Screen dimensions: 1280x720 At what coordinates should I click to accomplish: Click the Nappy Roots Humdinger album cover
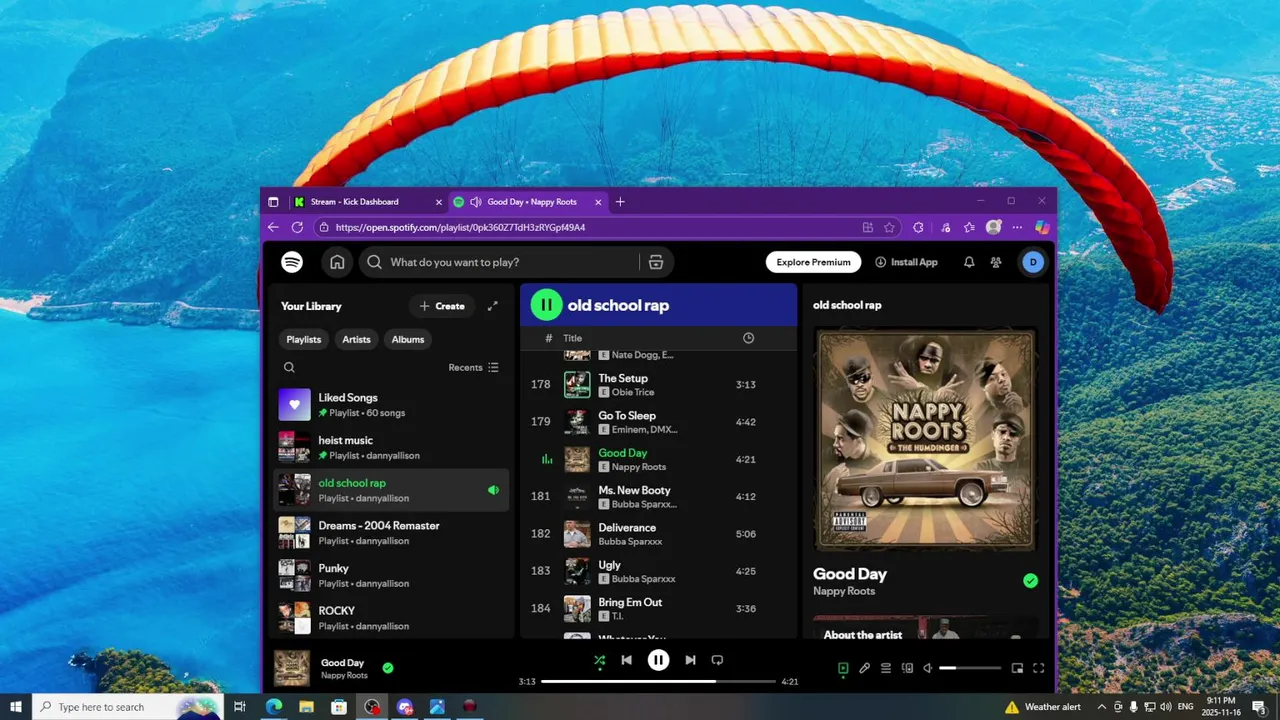point(925,439)
